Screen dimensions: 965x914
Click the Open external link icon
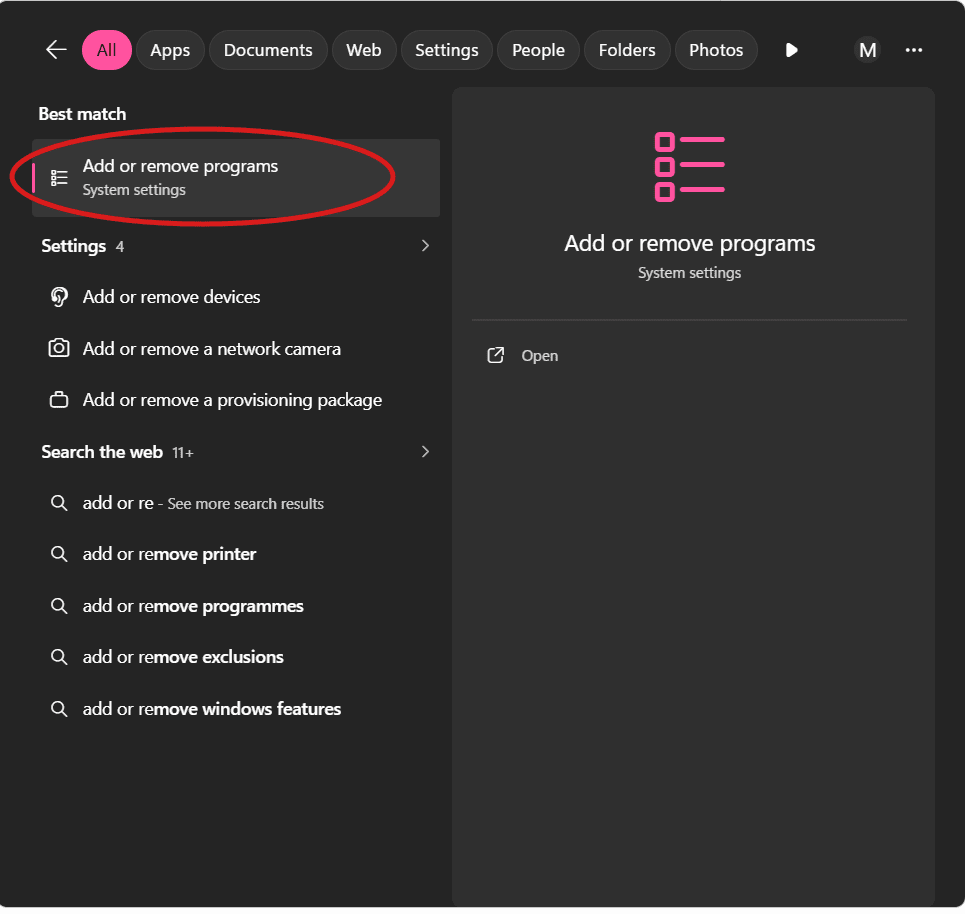click(495, 356)
